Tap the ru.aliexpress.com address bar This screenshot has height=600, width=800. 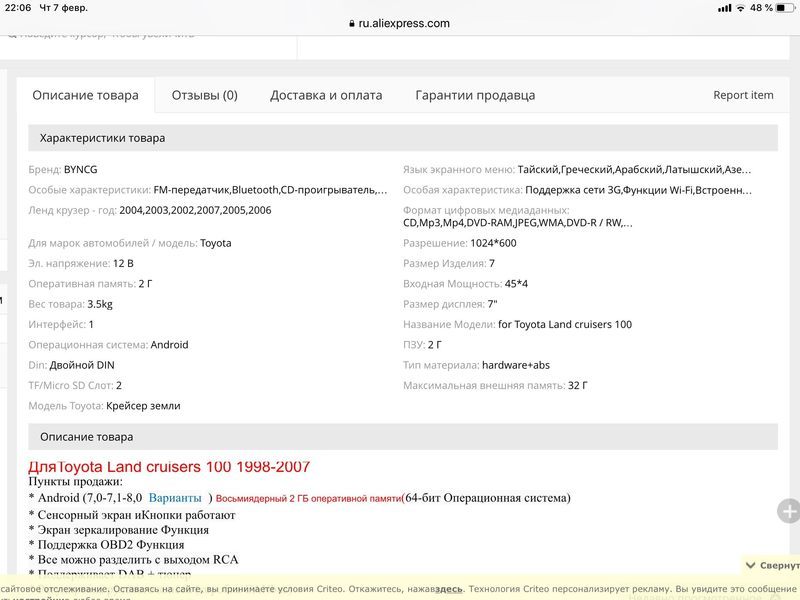click(x=400, y=23)
